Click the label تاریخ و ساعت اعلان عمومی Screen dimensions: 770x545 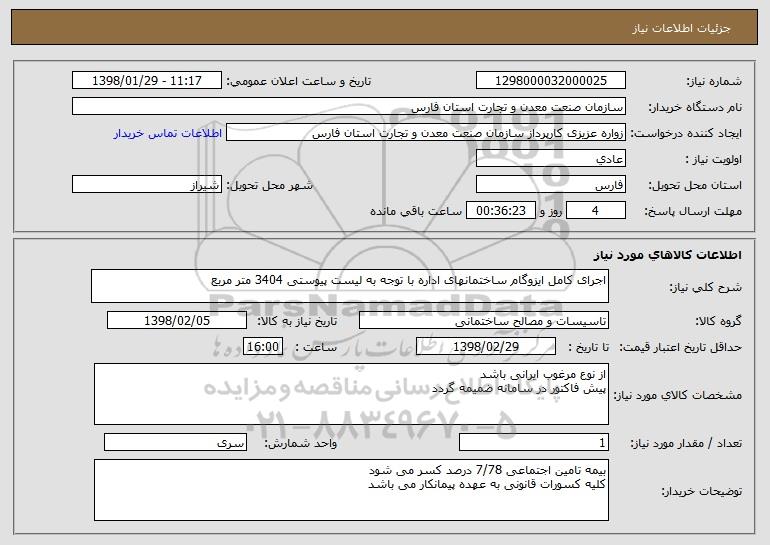point(299,81)
